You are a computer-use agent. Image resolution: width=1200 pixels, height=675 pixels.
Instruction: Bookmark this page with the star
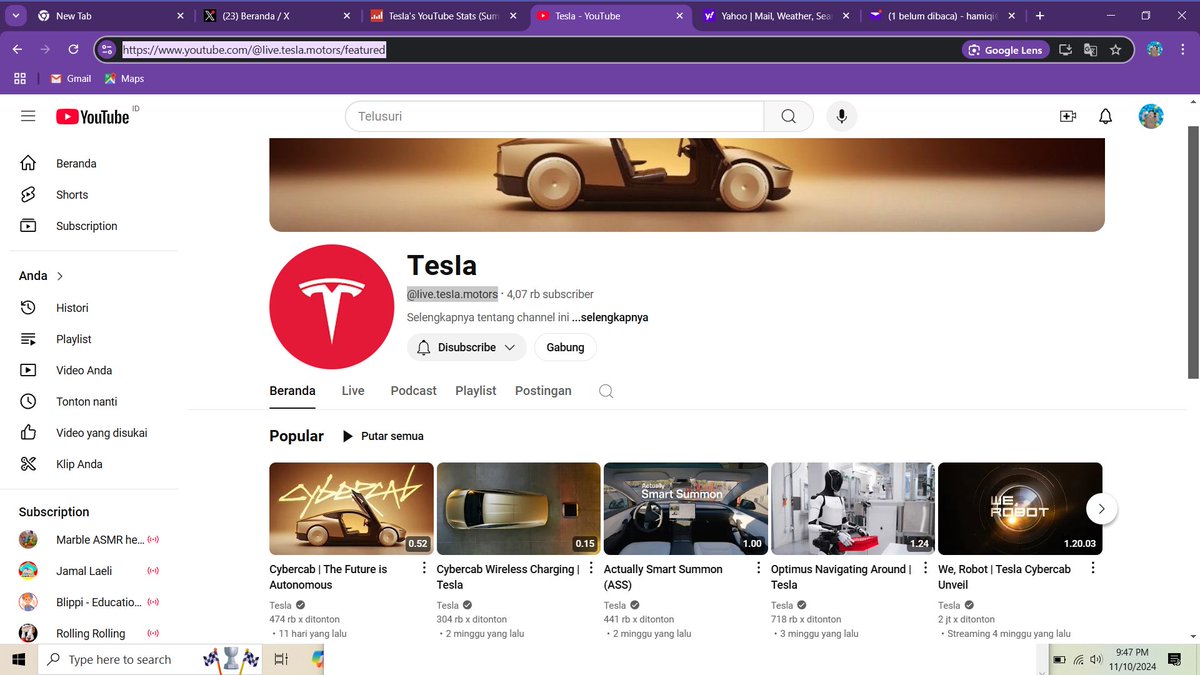(x=1115, y=49)
